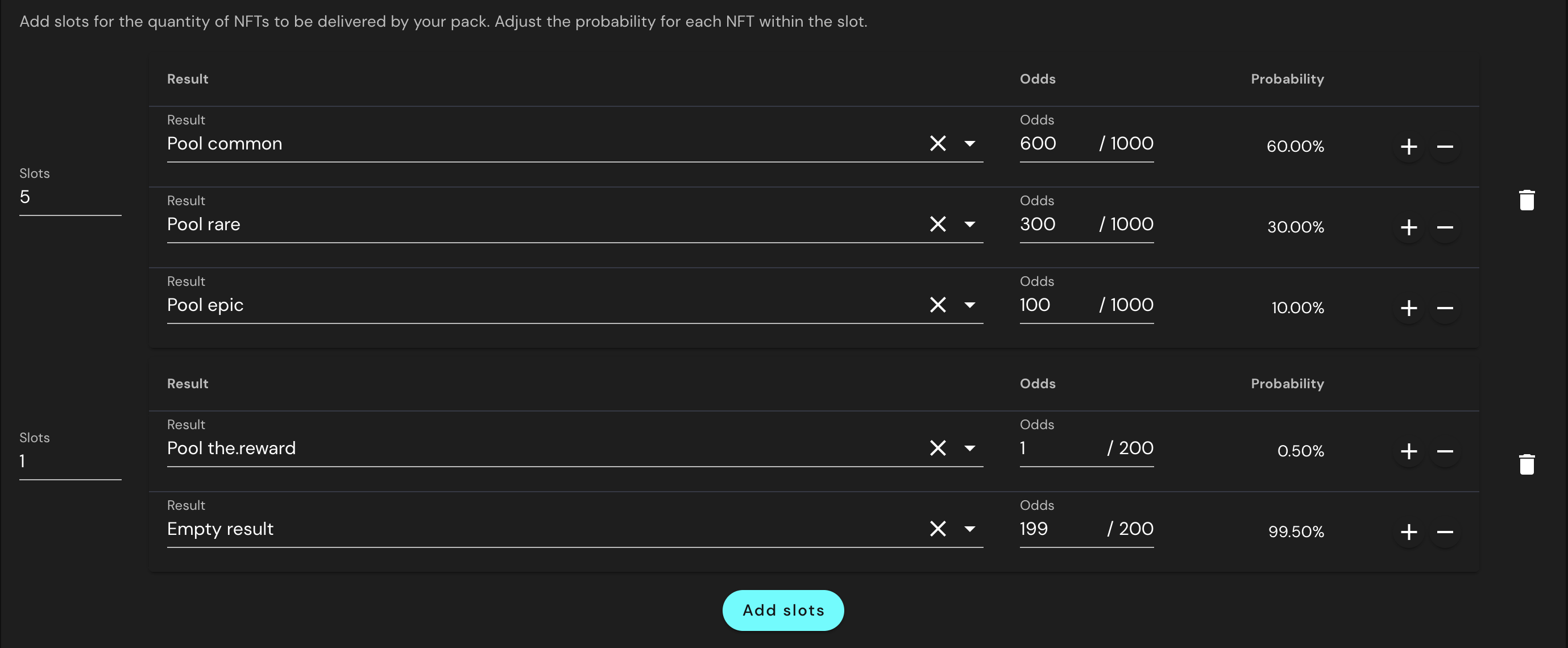Click the Odds value 199 for Empty result

[x=1033, y=529]
